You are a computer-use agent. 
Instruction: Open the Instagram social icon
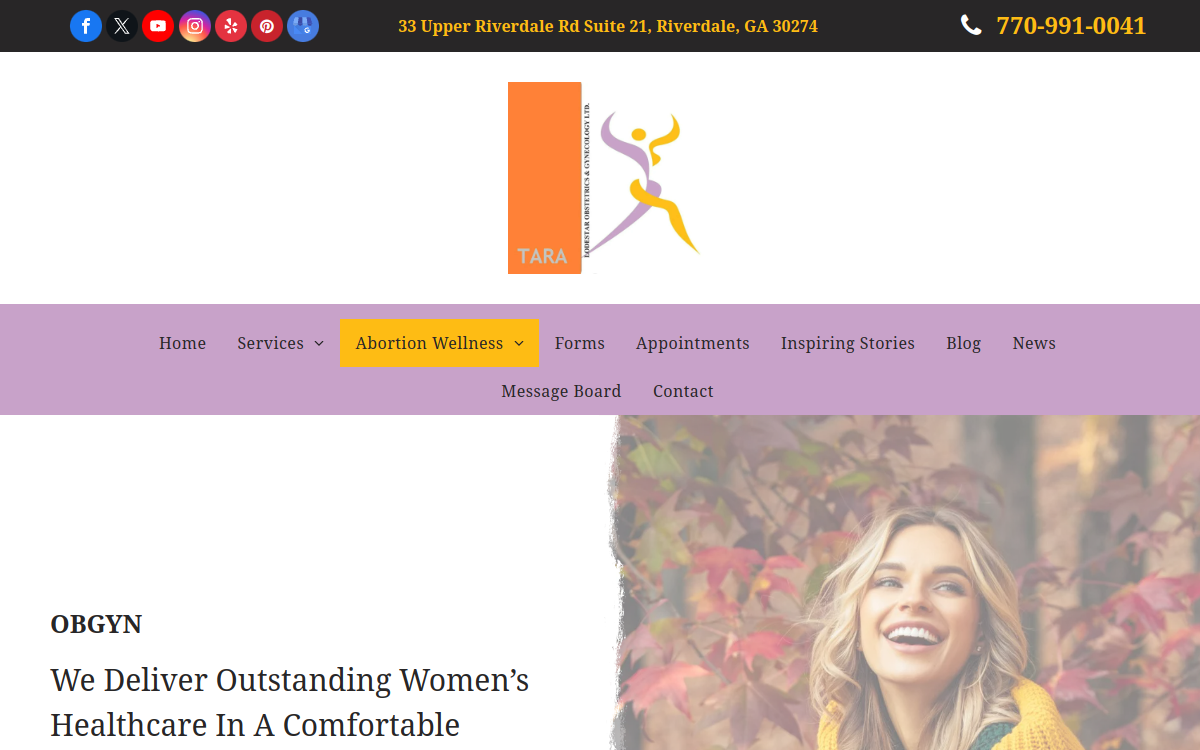click(x=195, y=26)
